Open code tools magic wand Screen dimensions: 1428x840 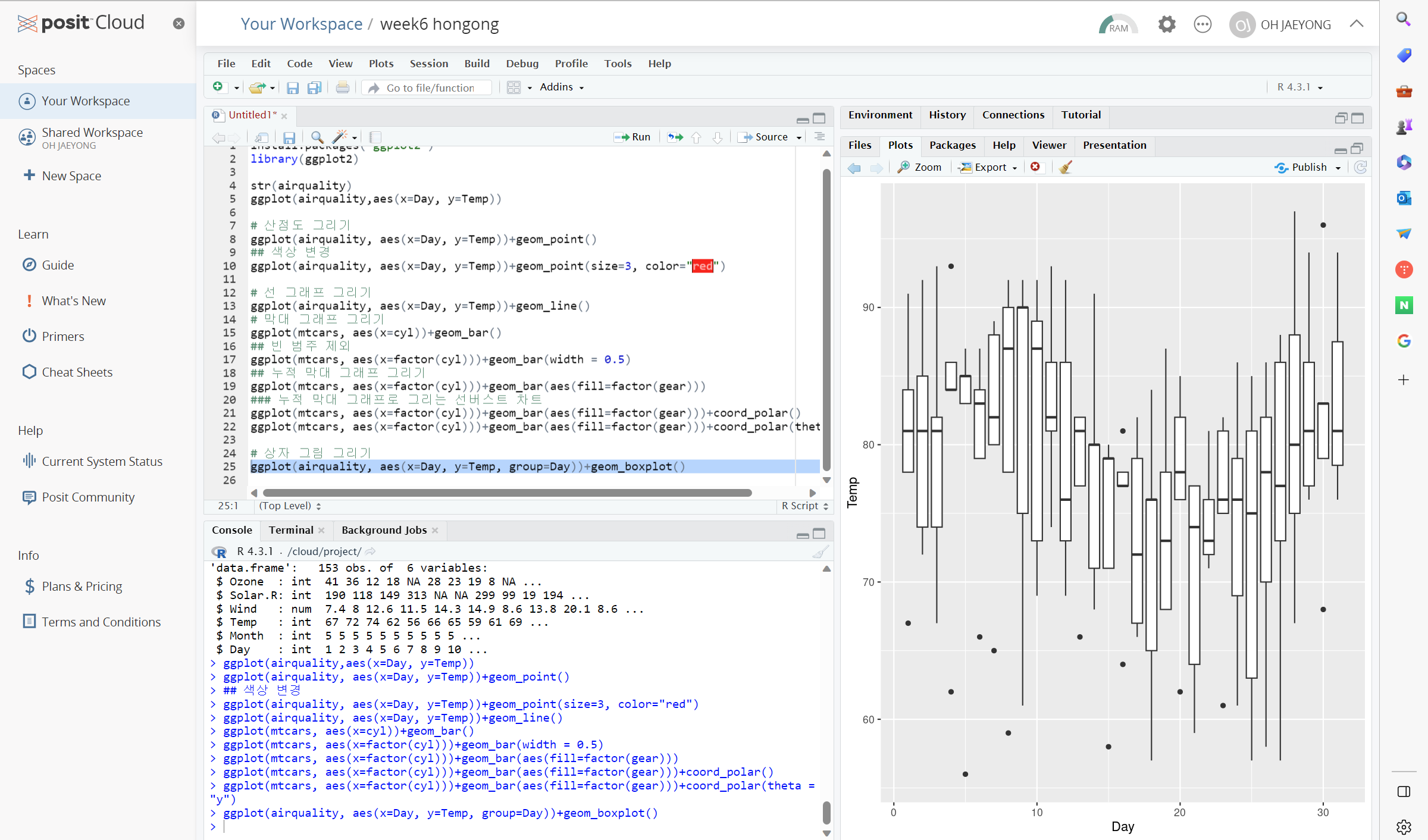point(340,137)
